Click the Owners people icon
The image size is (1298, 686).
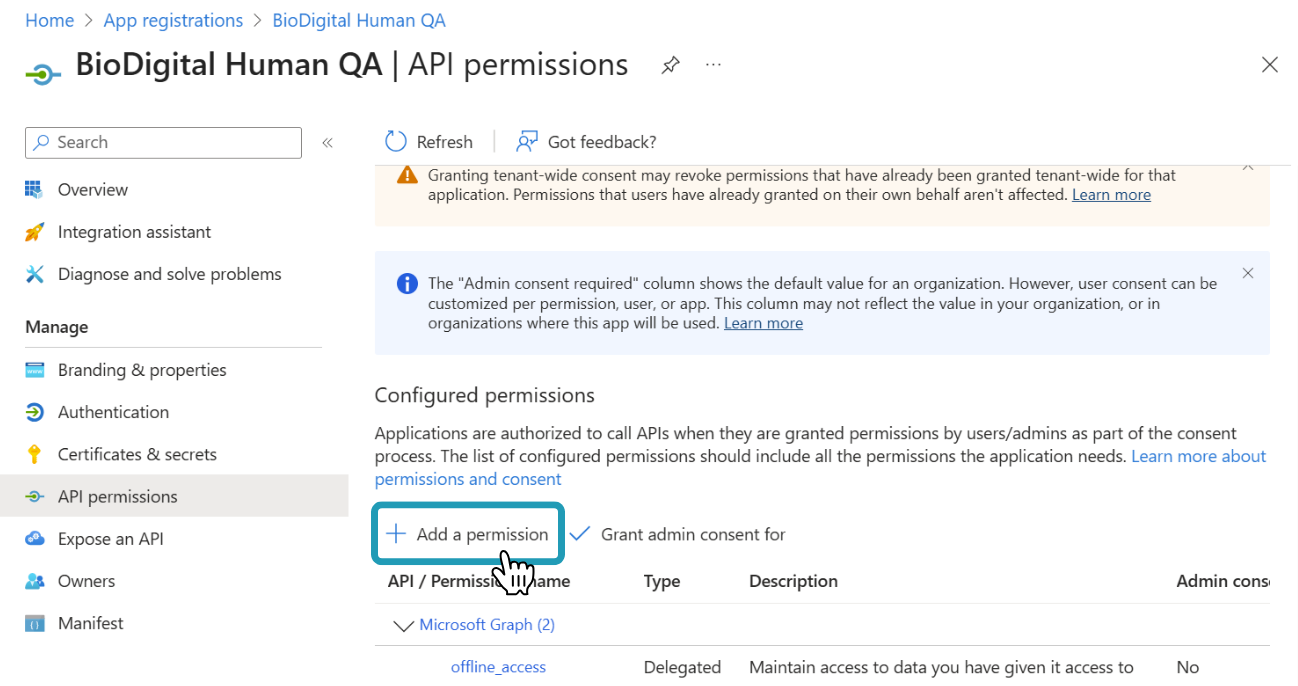pos(35,581)
